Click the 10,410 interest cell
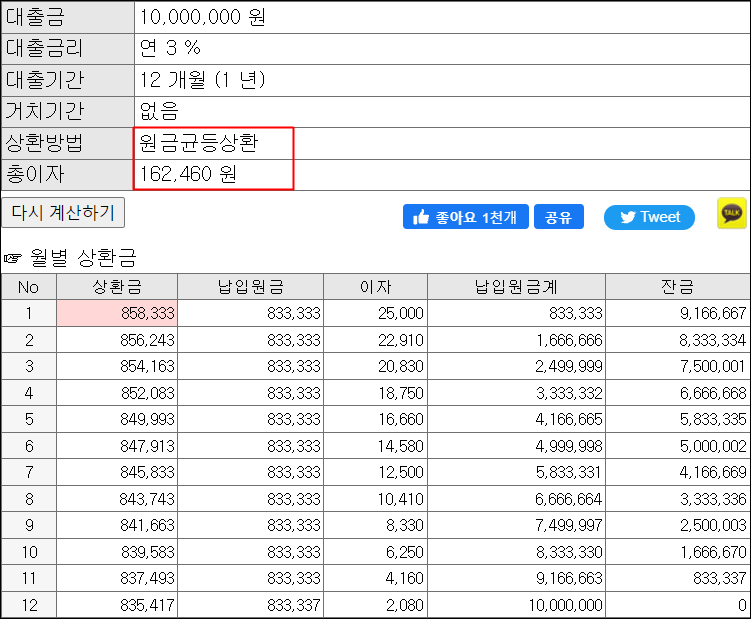Screen dimensions: 751x619 tap(376, 499)
